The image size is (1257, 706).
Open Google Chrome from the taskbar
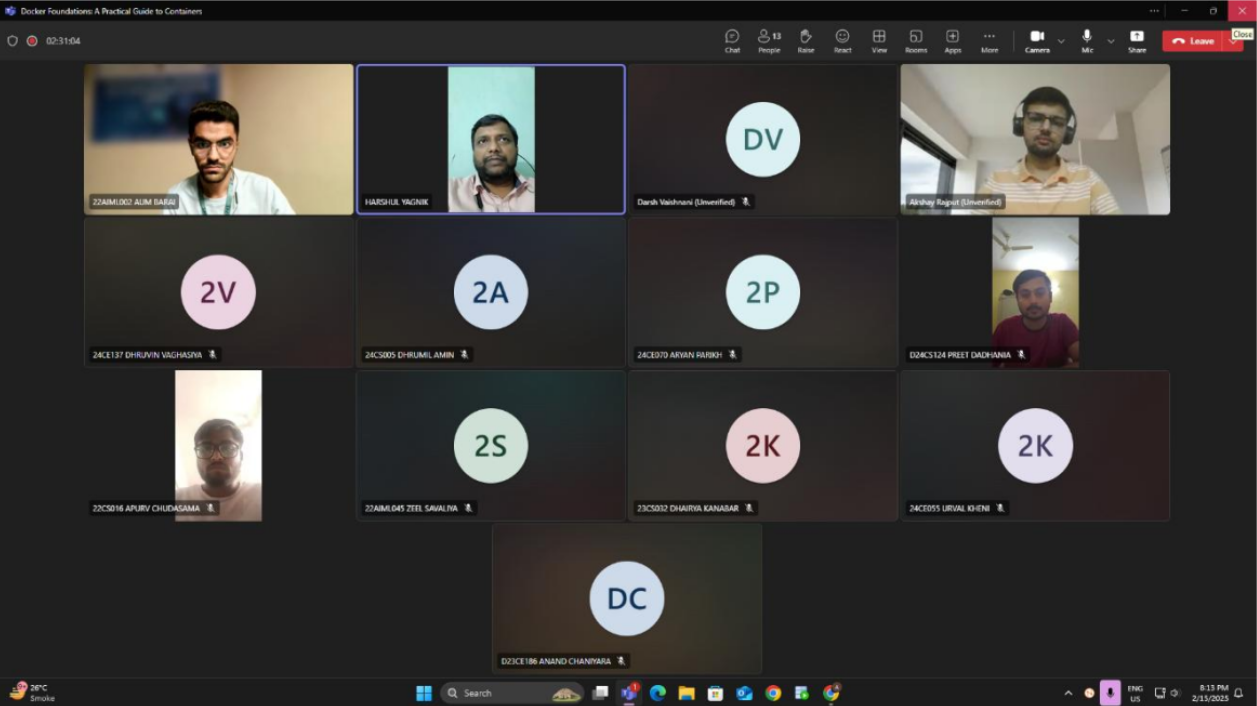tap(773, 693)
